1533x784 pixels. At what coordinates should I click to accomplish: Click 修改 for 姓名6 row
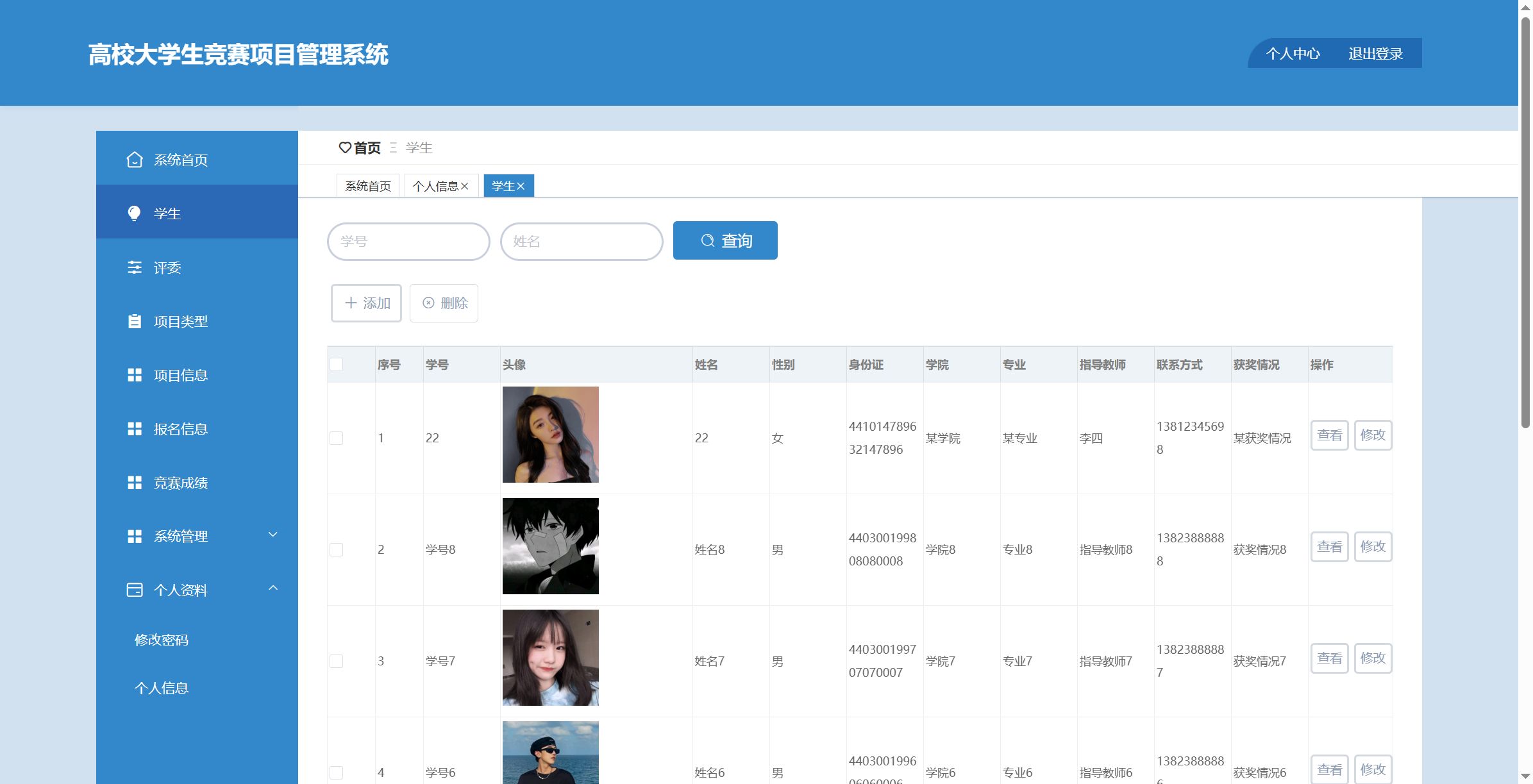tap(1373, 769)
